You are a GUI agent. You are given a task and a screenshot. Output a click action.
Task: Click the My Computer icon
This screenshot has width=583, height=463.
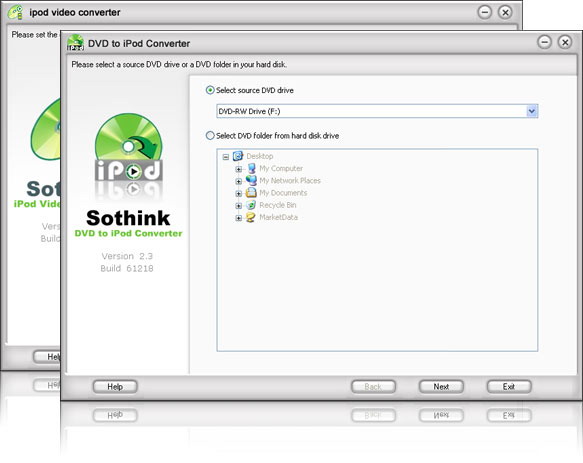(x=251, y=168)
